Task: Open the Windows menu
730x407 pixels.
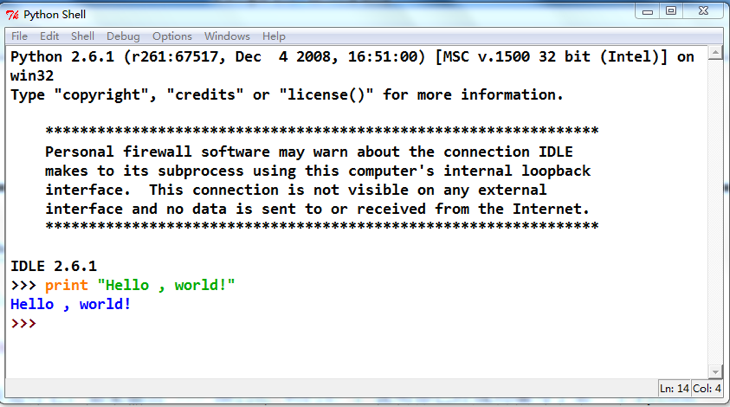Action: point(227,36)
